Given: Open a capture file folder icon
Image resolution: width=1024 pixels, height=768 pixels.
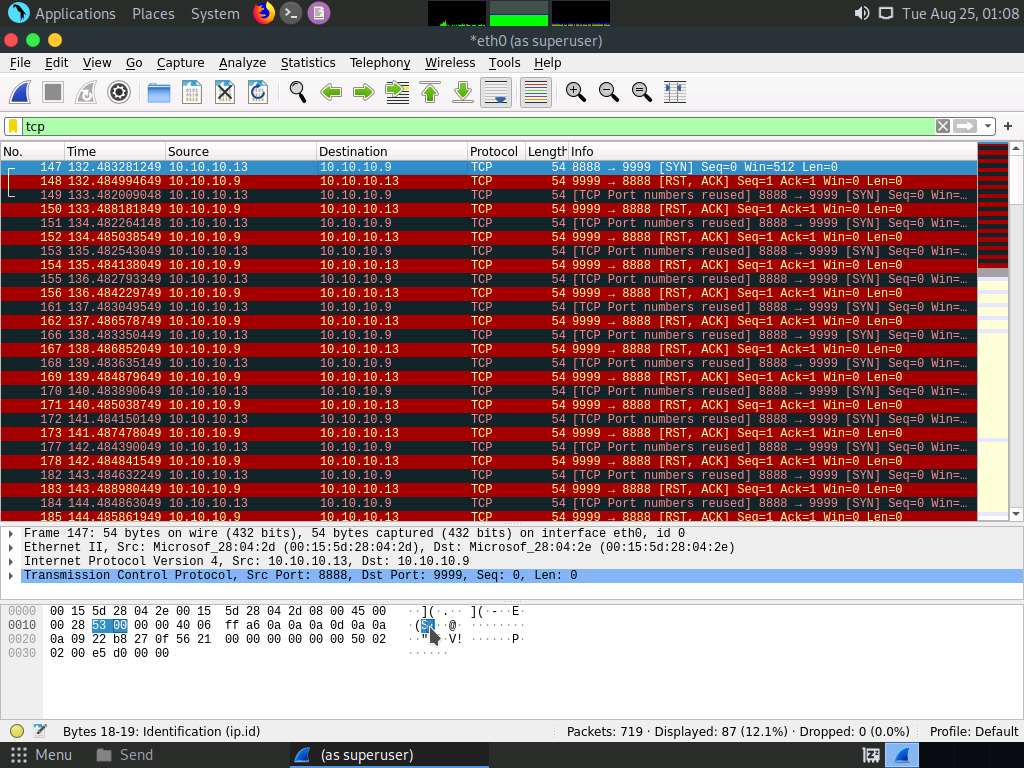Looking at the screenshot, I should pos(159,92).
